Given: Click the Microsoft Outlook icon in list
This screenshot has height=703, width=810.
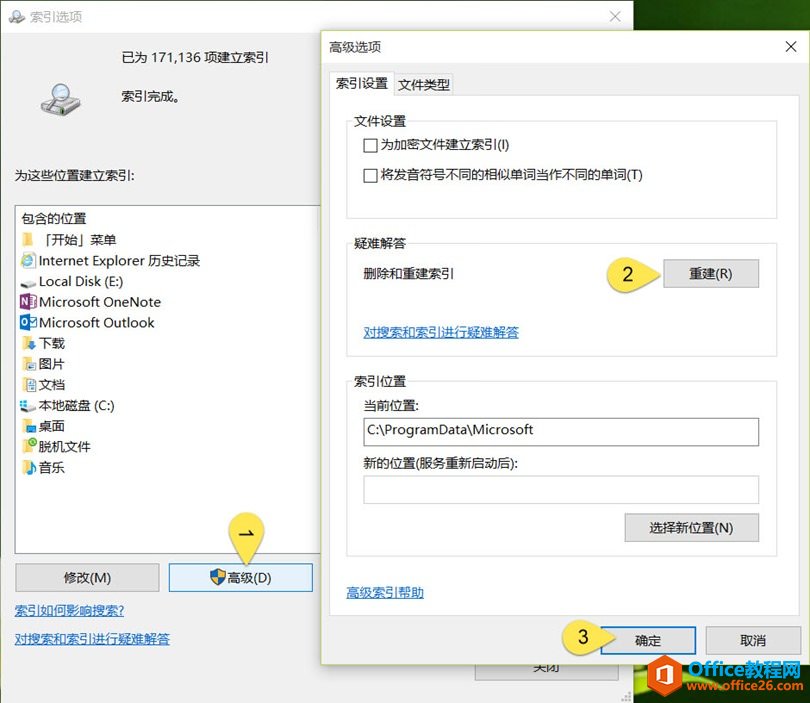Looking at the screenshot, I should pos(28,323).
